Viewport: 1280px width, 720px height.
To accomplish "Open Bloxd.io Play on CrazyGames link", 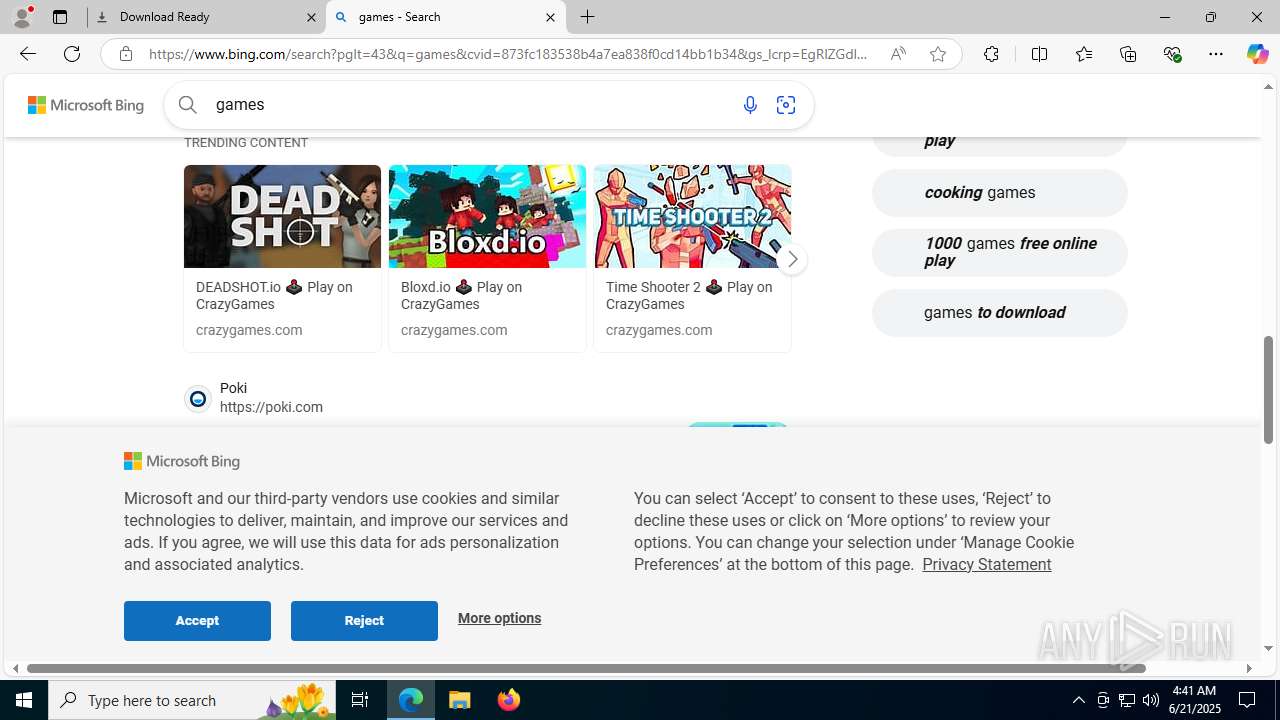I will pos(461,296).
